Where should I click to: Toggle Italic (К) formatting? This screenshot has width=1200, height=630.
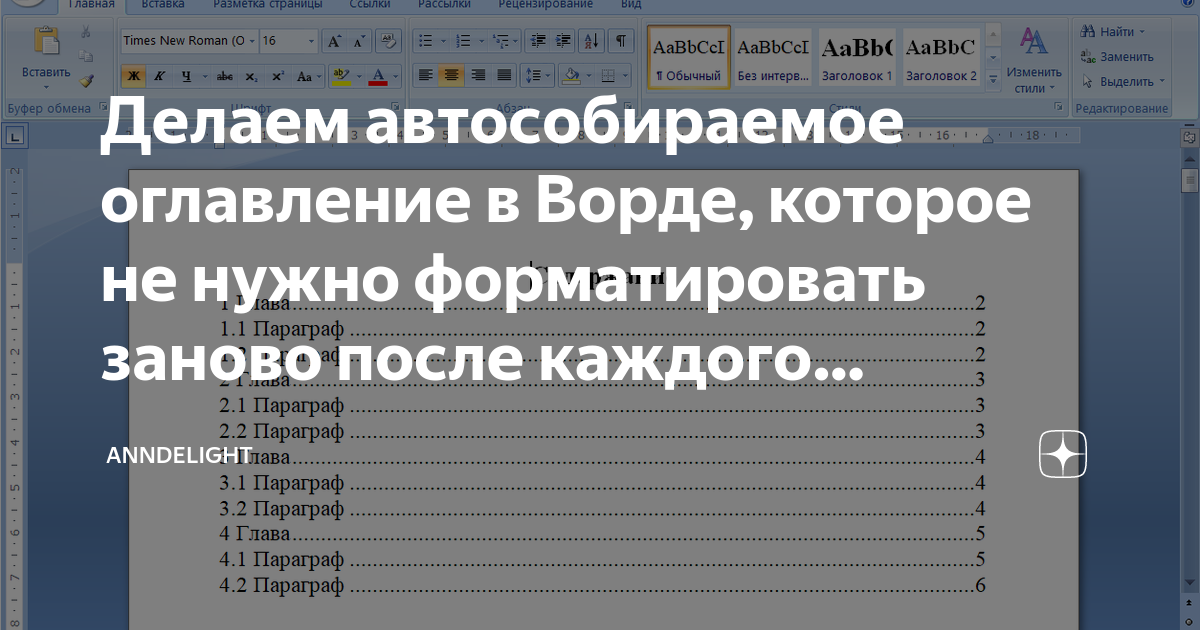pyautogui.click(x=160, y=76)
